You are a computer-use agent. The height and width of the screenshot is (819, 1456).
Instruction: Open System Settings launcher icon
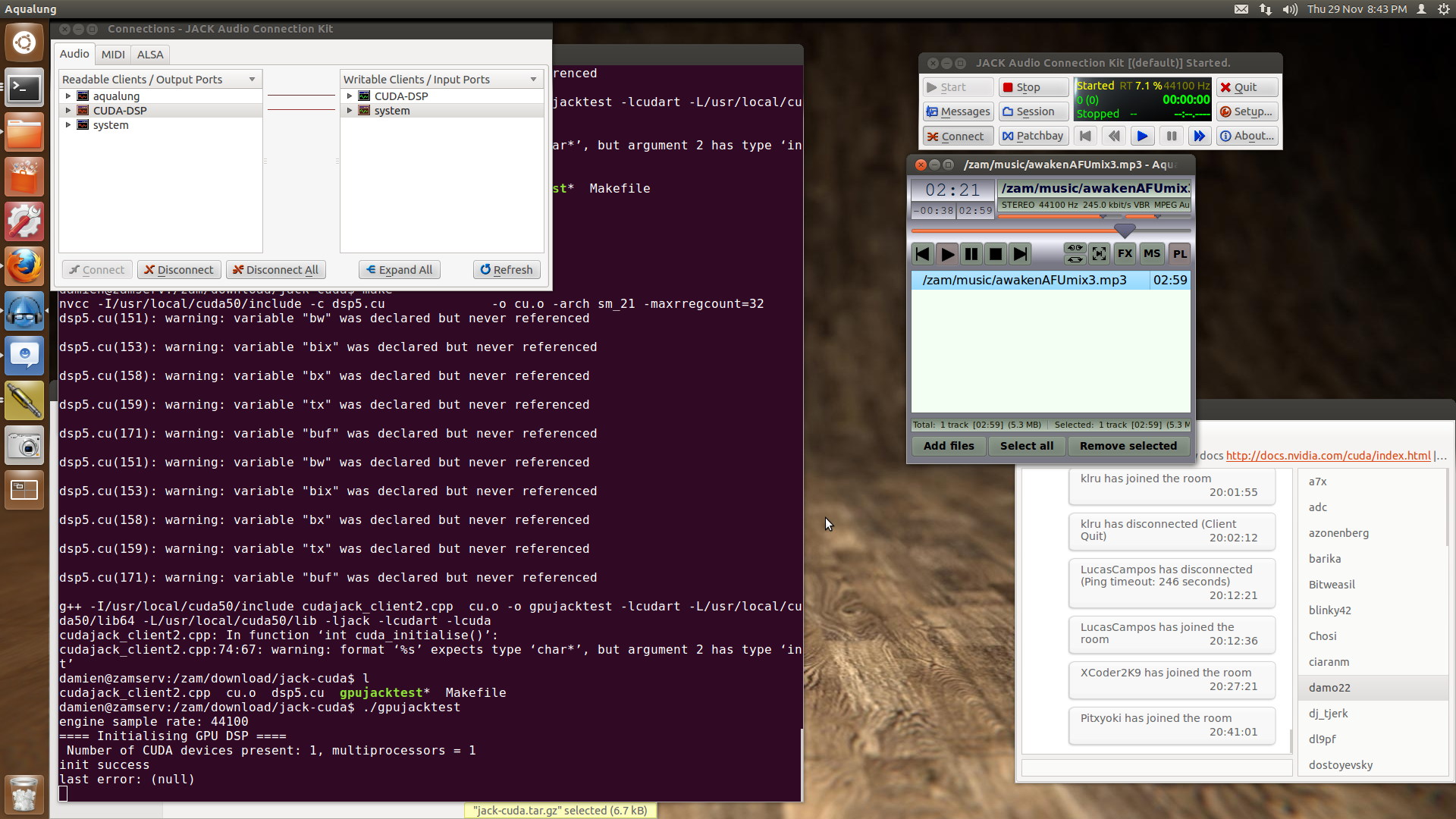click(x=24, y=222)
